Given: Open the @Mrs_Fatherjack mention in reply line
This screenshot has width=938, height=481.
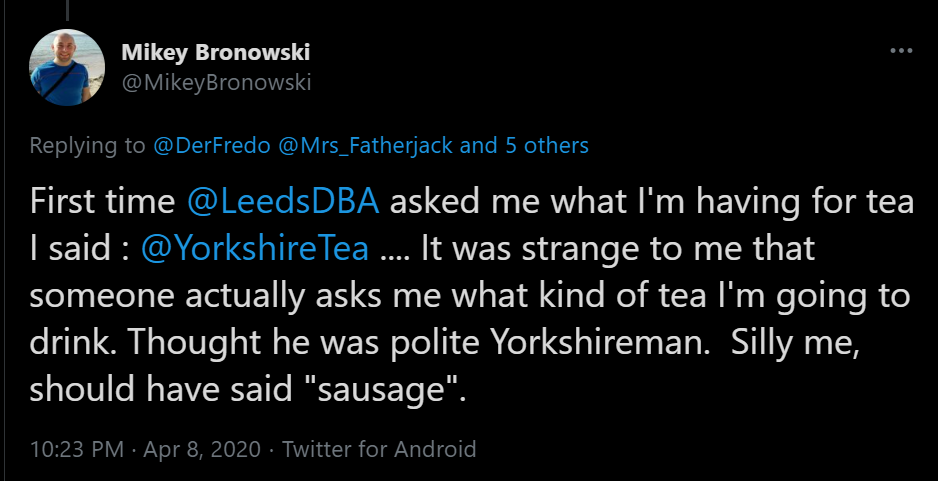Looking at the screenshot, I should point(366,145).
